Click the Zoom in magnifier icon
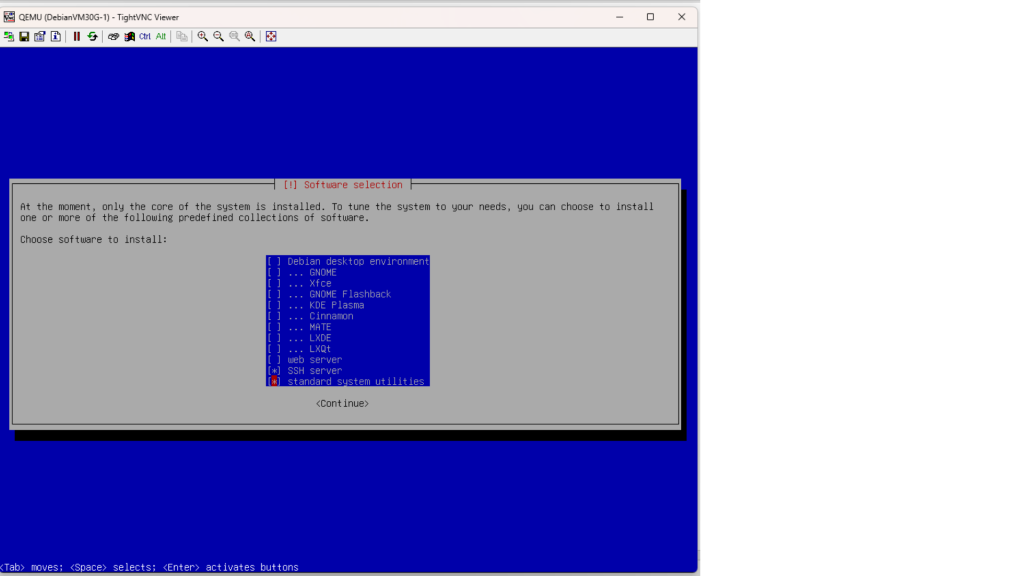This screenshot has width=1024, height=576. pos(203,36)
